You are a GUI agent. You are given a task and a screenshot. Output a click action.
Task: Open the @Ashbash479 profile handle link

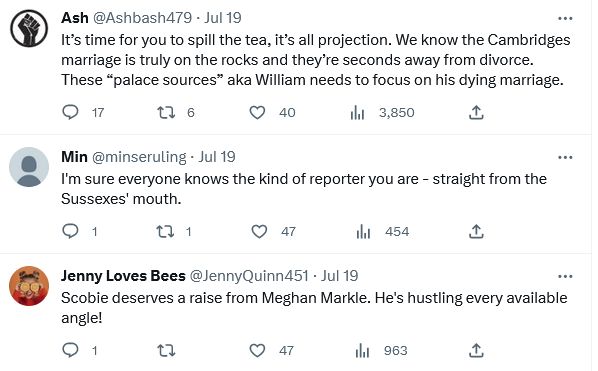tap(142, 18)
